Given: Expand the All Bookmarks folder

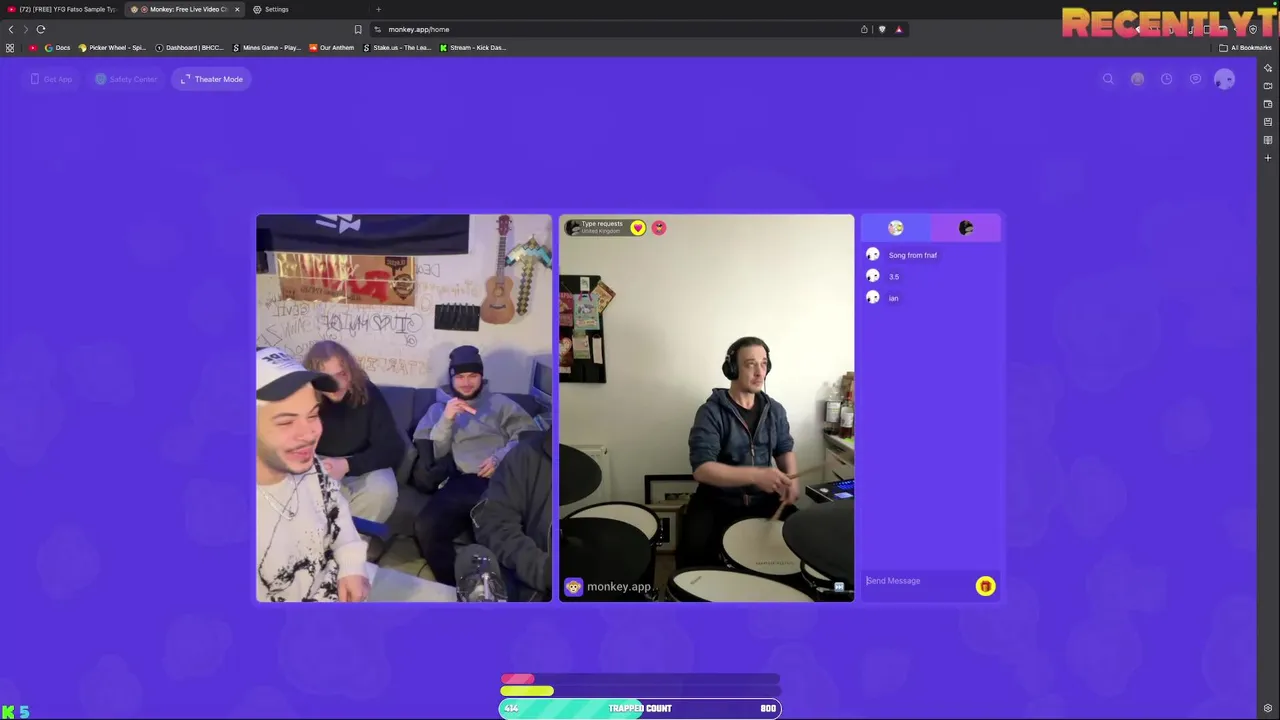Looking at the screenshot, I should (1245, 48).
